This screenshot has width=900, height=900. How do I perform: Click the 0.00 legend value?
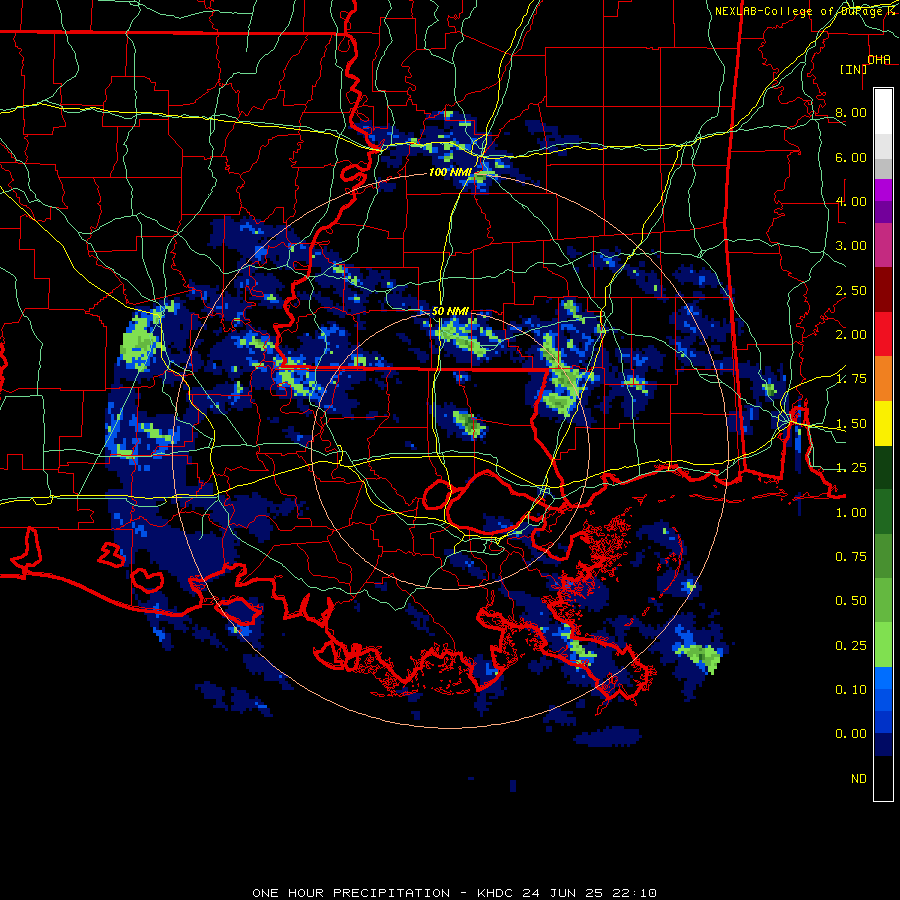(851, 734)
